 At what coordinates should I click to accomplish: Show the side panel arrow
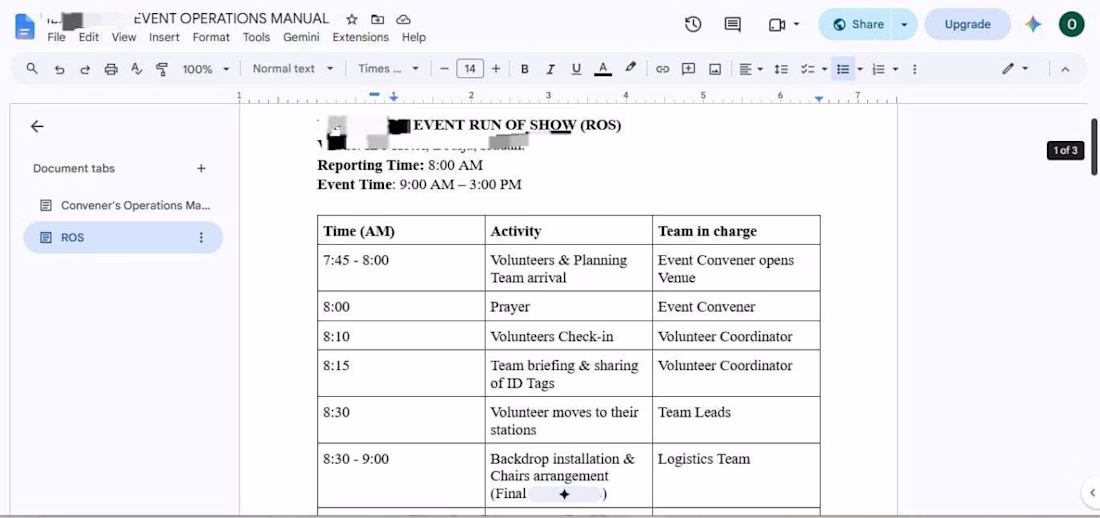point(1092,493)
